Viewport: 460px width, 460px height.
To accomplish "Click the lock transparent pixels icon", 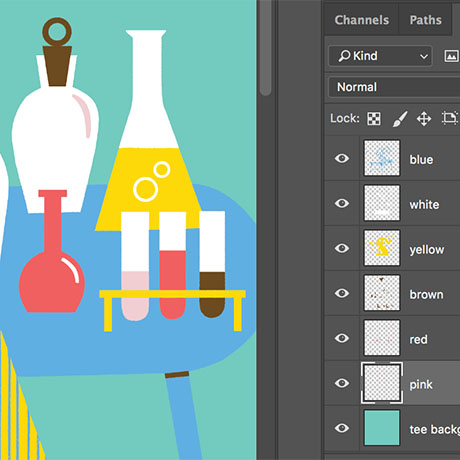I will tap(374, 118).
